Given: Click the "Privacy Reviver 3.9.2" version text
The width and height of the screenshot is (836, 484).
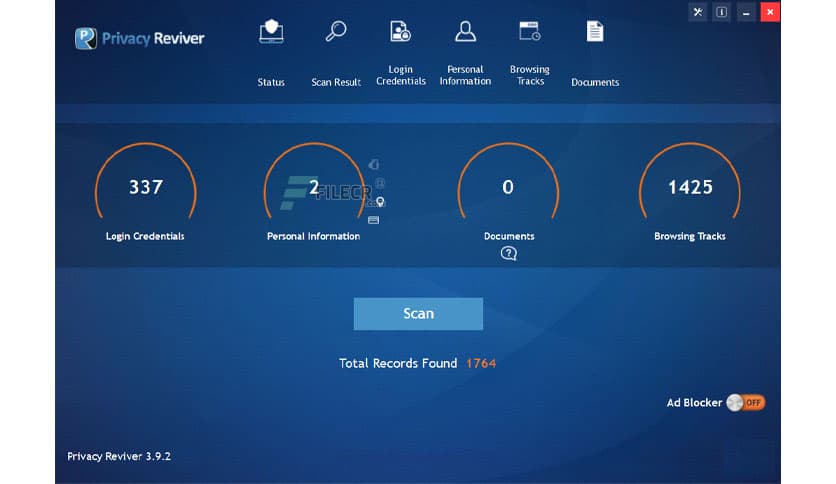Looking at the screenshot, I should coord(119,456).
